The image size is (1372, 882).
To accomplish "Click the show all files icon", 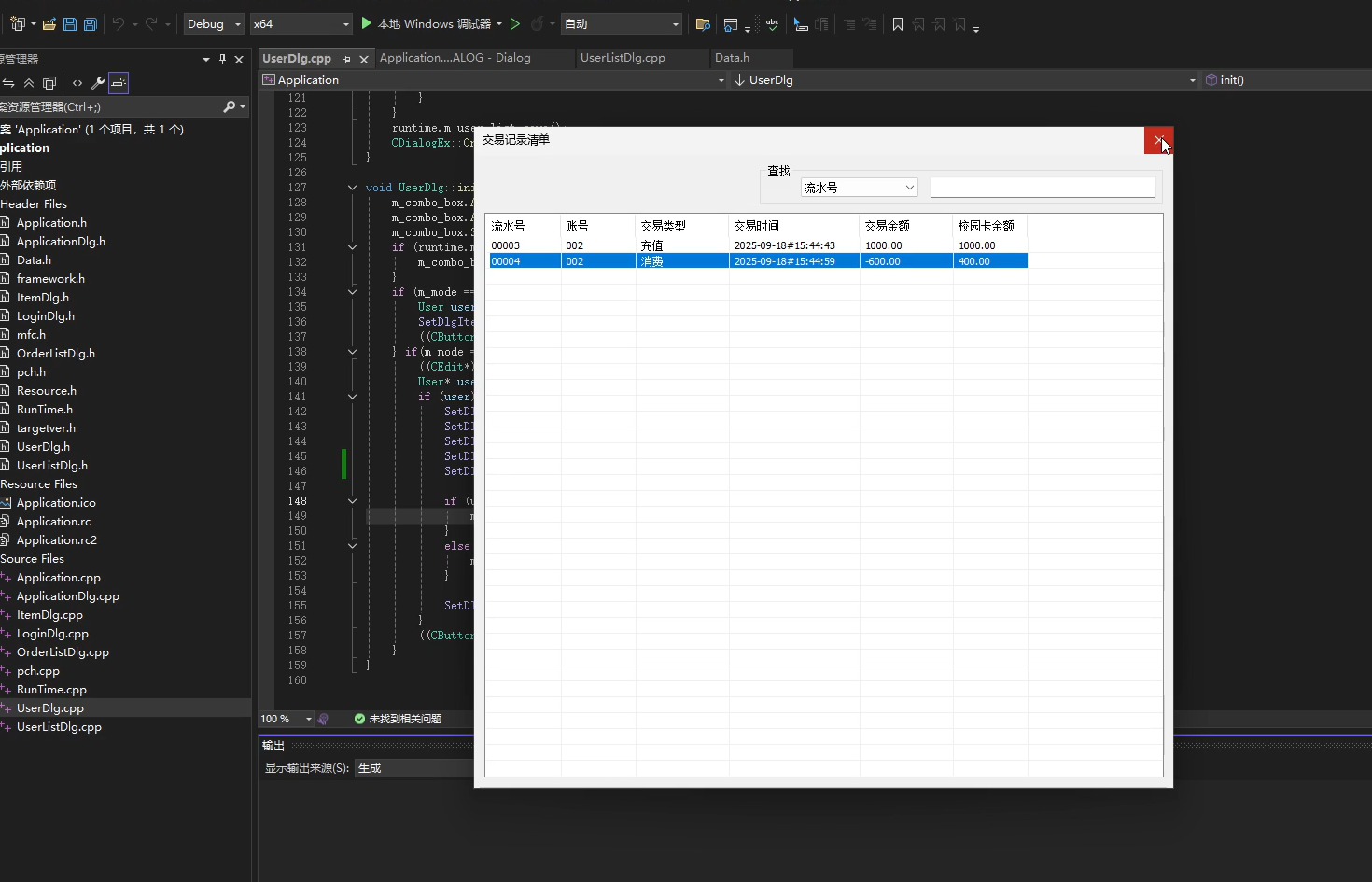I will tap(49, 83).
